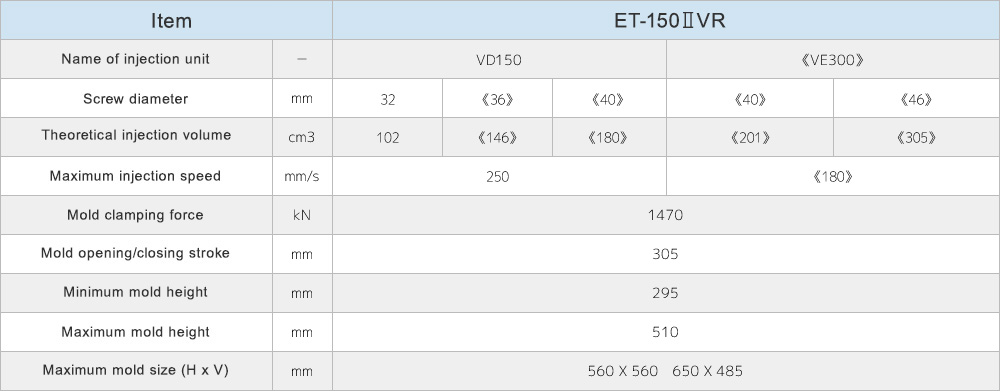
Task: Select the Item column header
Action: [166, 20]
